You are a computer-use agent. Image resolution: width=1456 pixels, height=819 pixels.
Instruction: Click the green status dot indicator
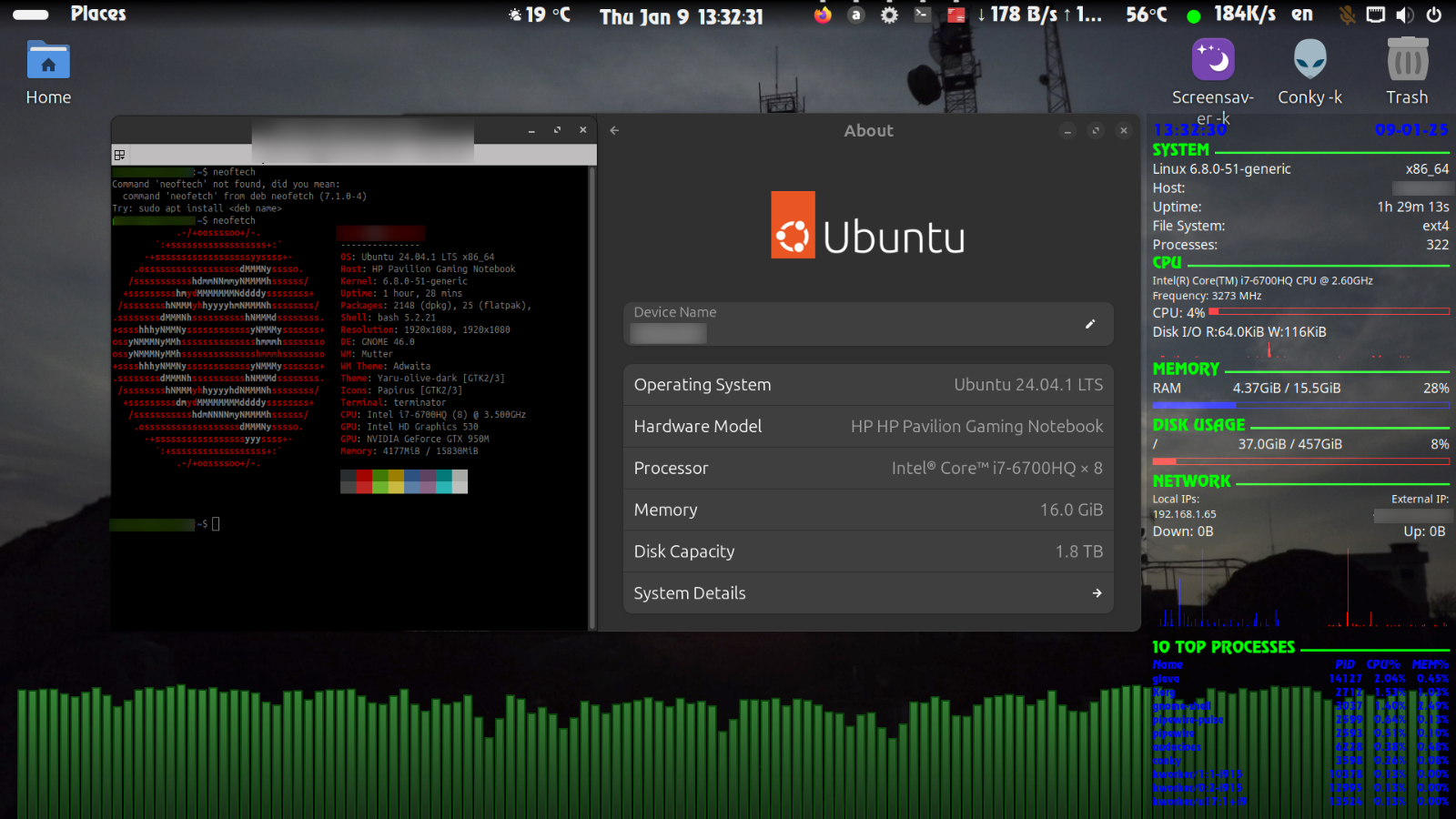1194,15
